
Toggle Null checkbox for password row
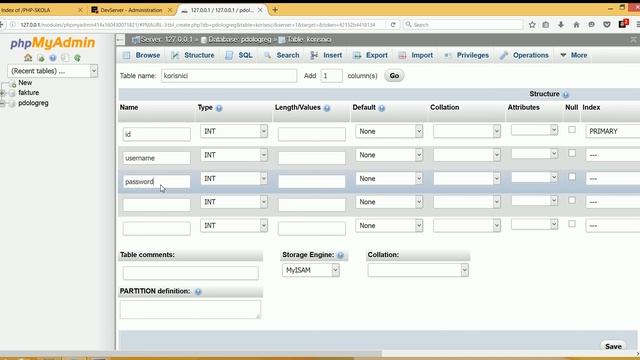point(572,177)
